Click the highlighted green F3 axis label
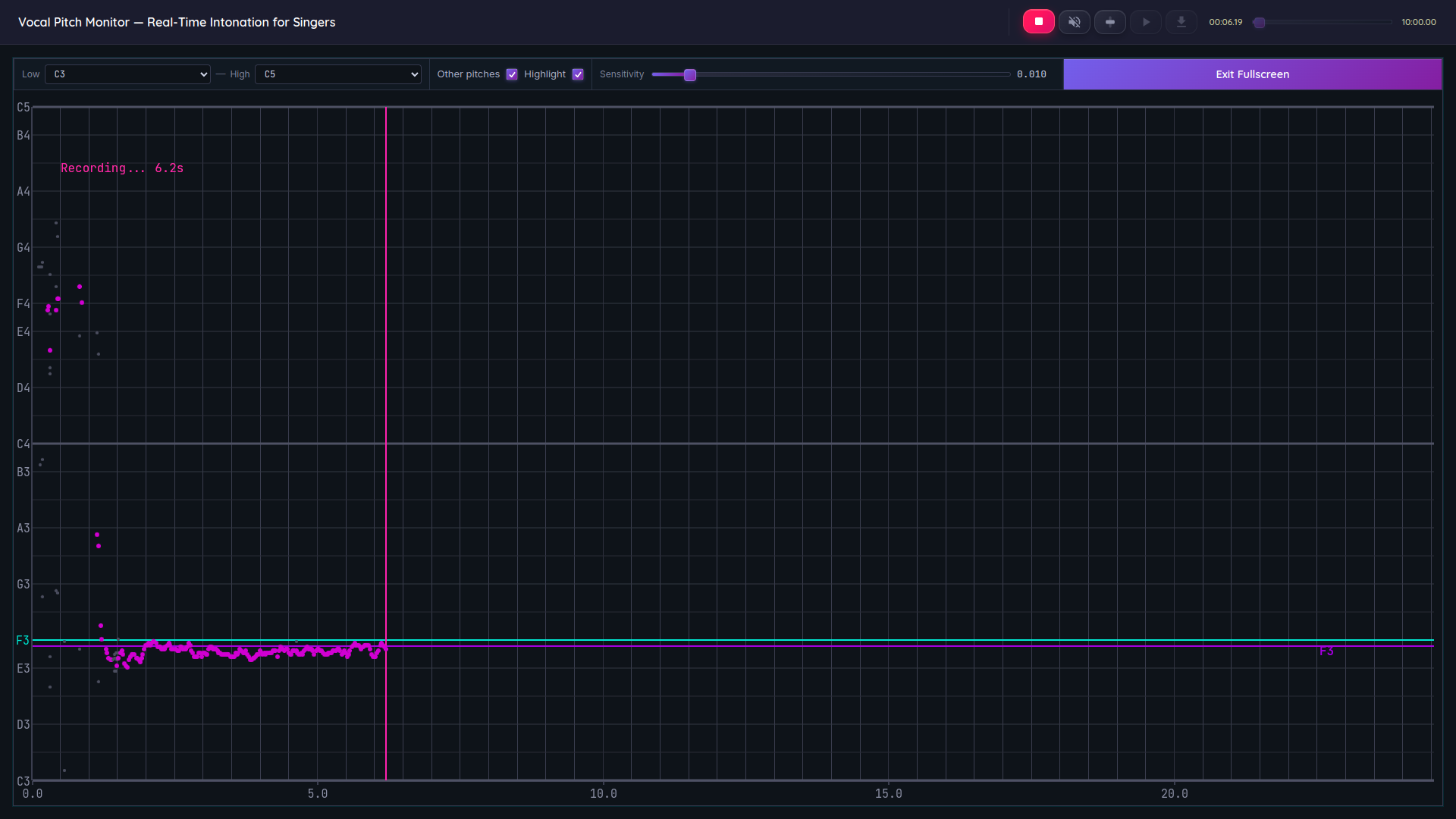 coord(23,641)
